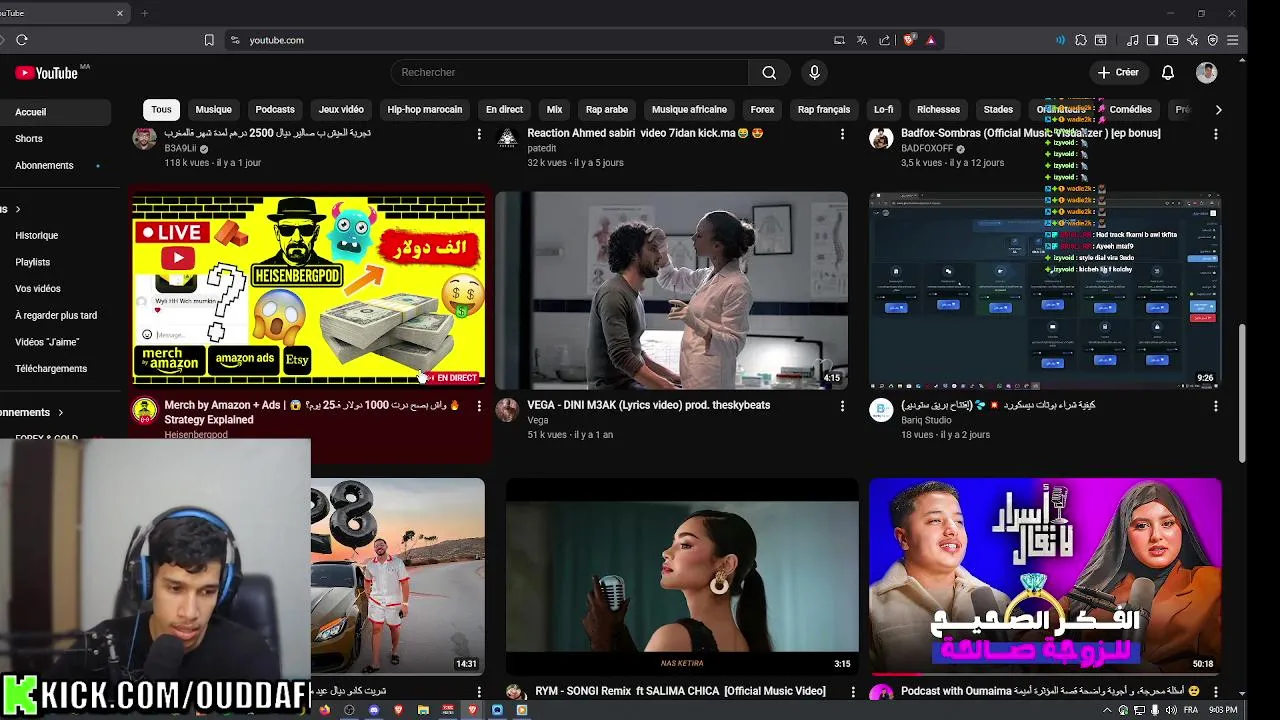Select the Lo-fi filter chip
The height and width of the screenshot is (720, 1280).
coord(883,110)
